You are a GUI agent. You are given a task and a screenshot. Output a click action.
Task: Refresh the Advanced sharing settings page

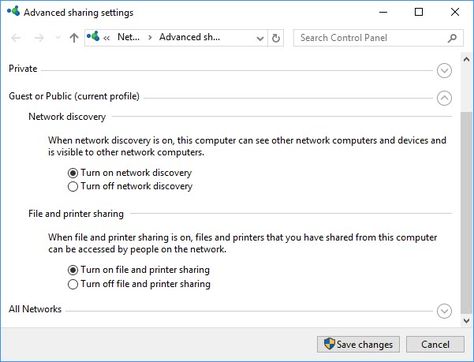coord(276,38)
